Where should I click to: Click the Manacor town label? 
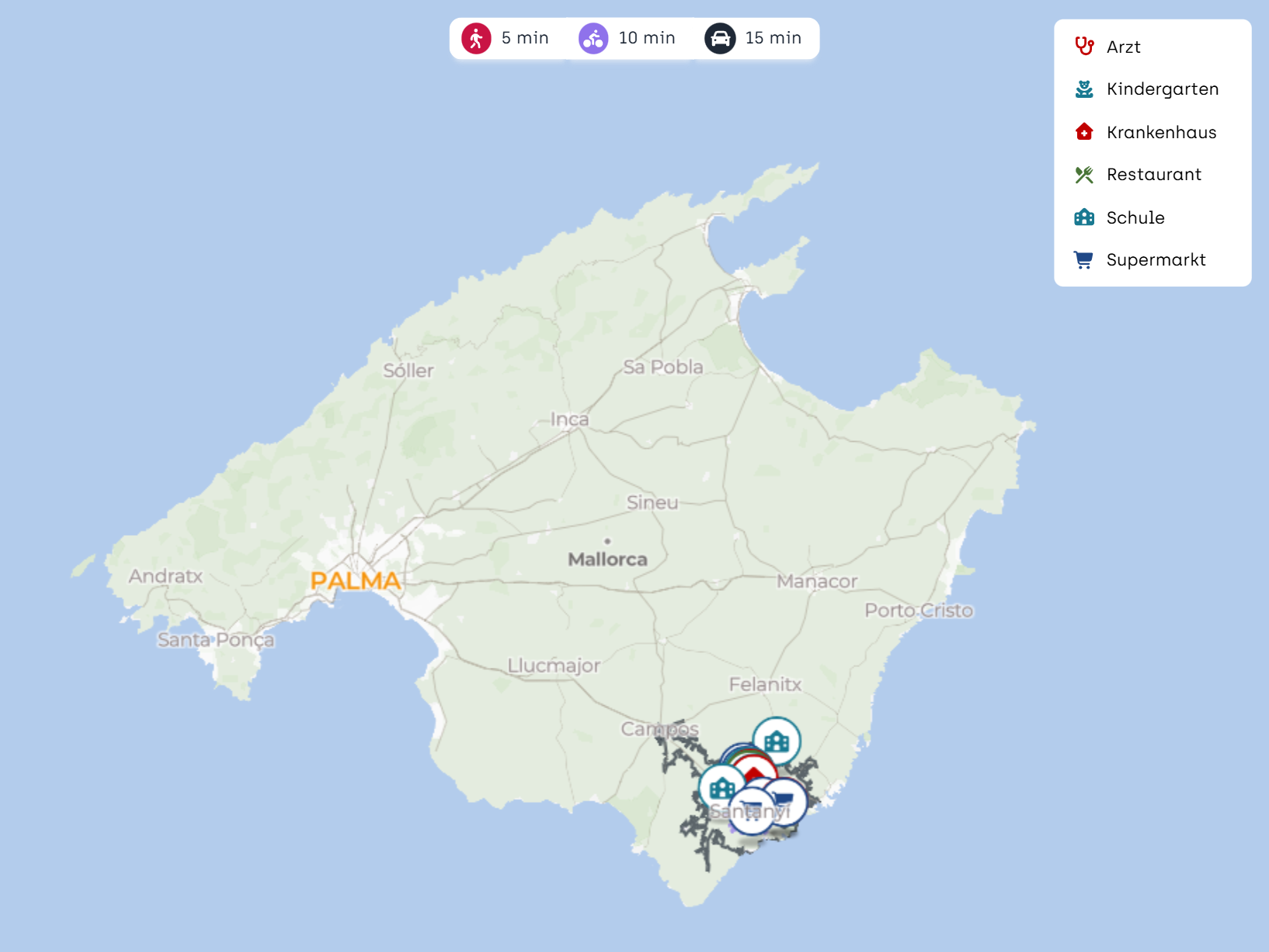(x=817, y=582)
